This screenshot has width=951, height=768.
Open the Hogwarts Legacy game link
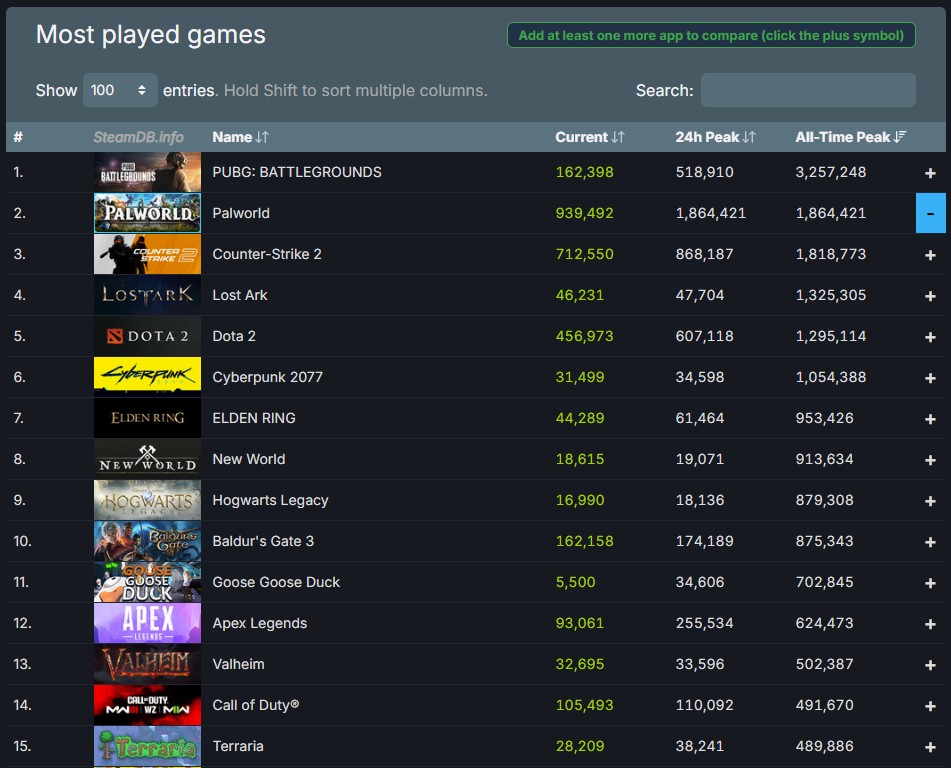click(270, 500)
